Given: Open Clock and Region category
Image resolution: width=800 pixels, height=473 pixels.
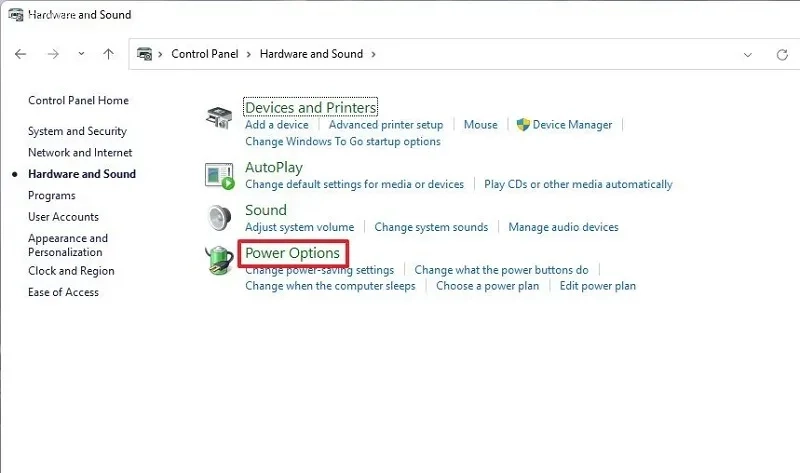Looking at the screenshot, I should [71, 271].
